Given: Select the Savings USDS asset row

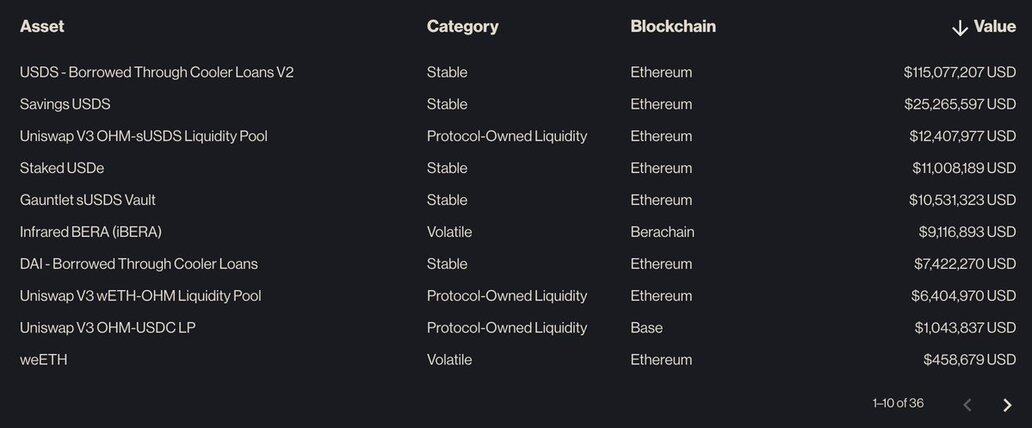Looking at the screenshot, I should [x=65, y=104].
